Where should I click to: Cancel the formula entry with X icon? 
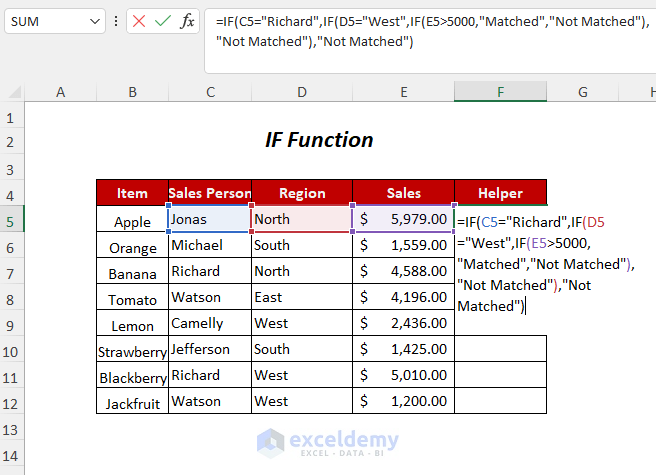(x=138, y=21)
